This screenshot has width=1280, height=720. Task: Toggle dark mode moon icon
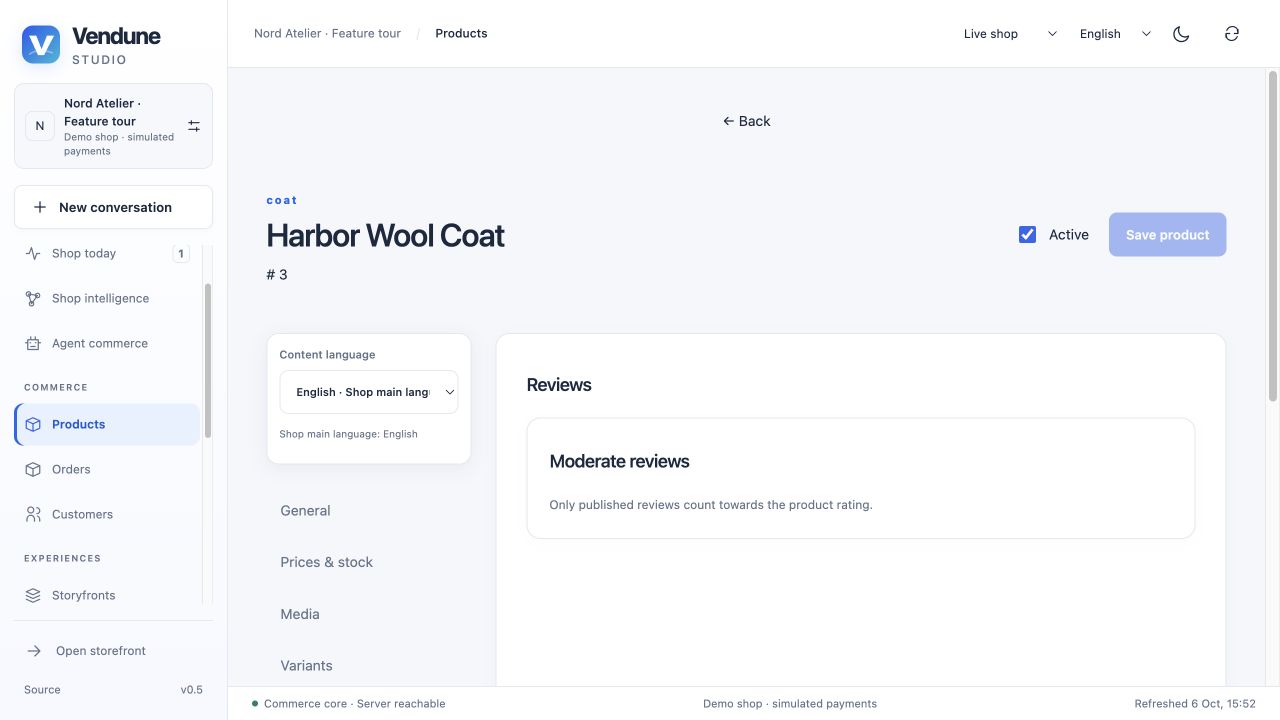click(x=1181, y=34)
